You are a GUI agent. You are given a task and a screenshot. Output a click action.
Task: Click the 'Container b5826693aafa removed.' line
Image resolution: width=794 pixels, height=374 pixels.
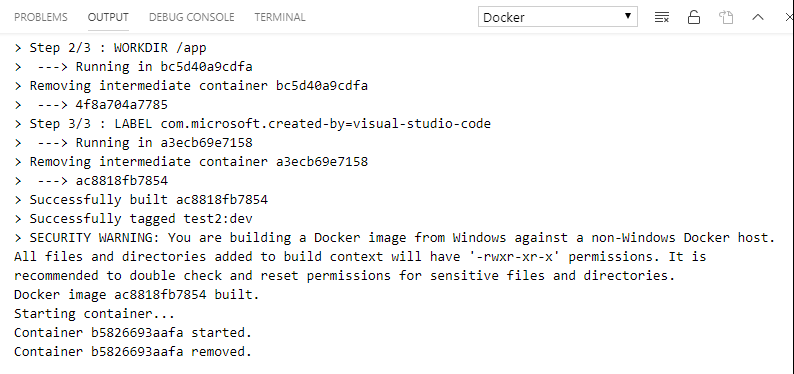[133, 352]
